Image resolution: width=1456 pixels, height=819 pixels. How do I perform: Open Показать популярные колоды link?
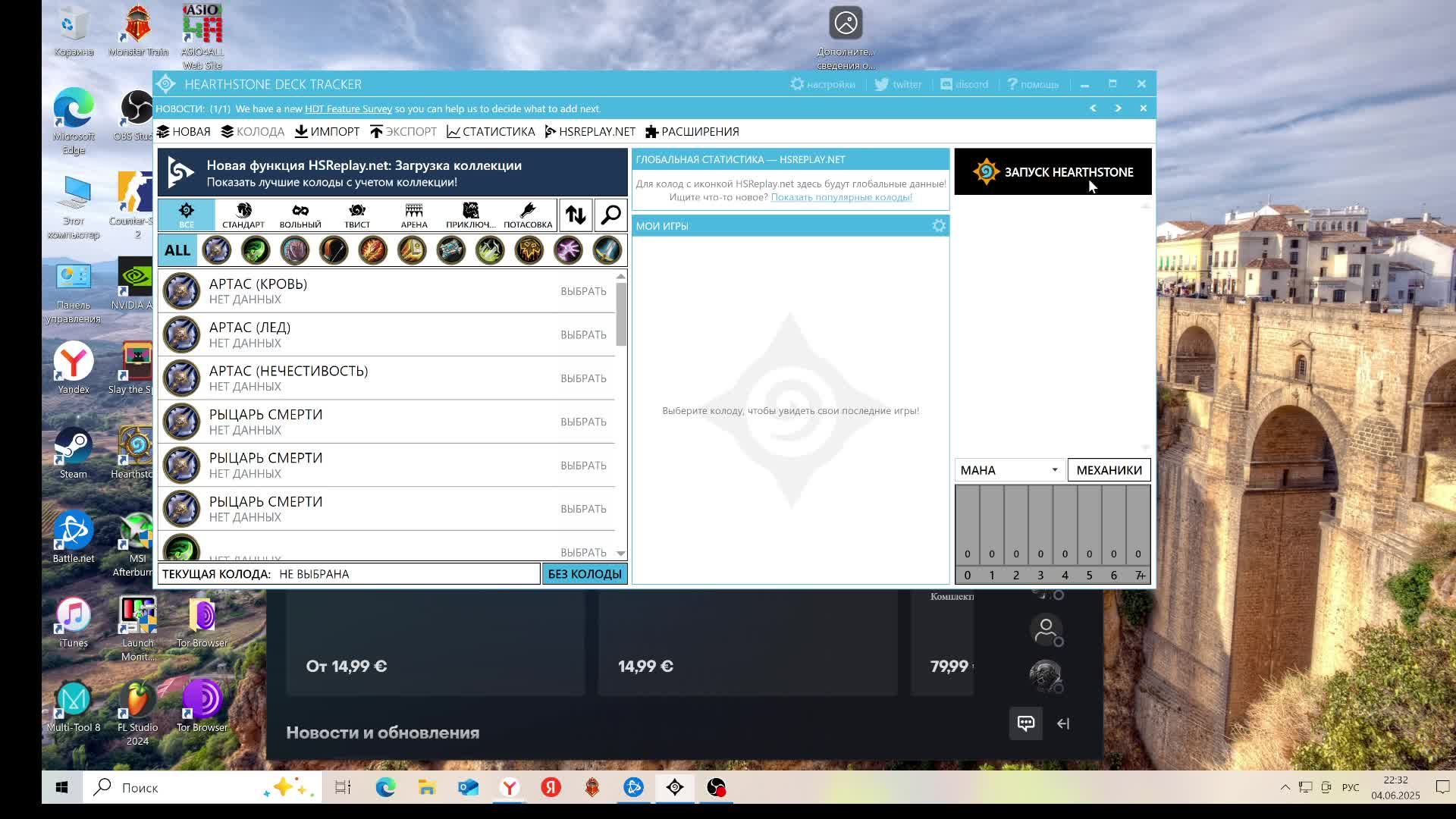841,197
